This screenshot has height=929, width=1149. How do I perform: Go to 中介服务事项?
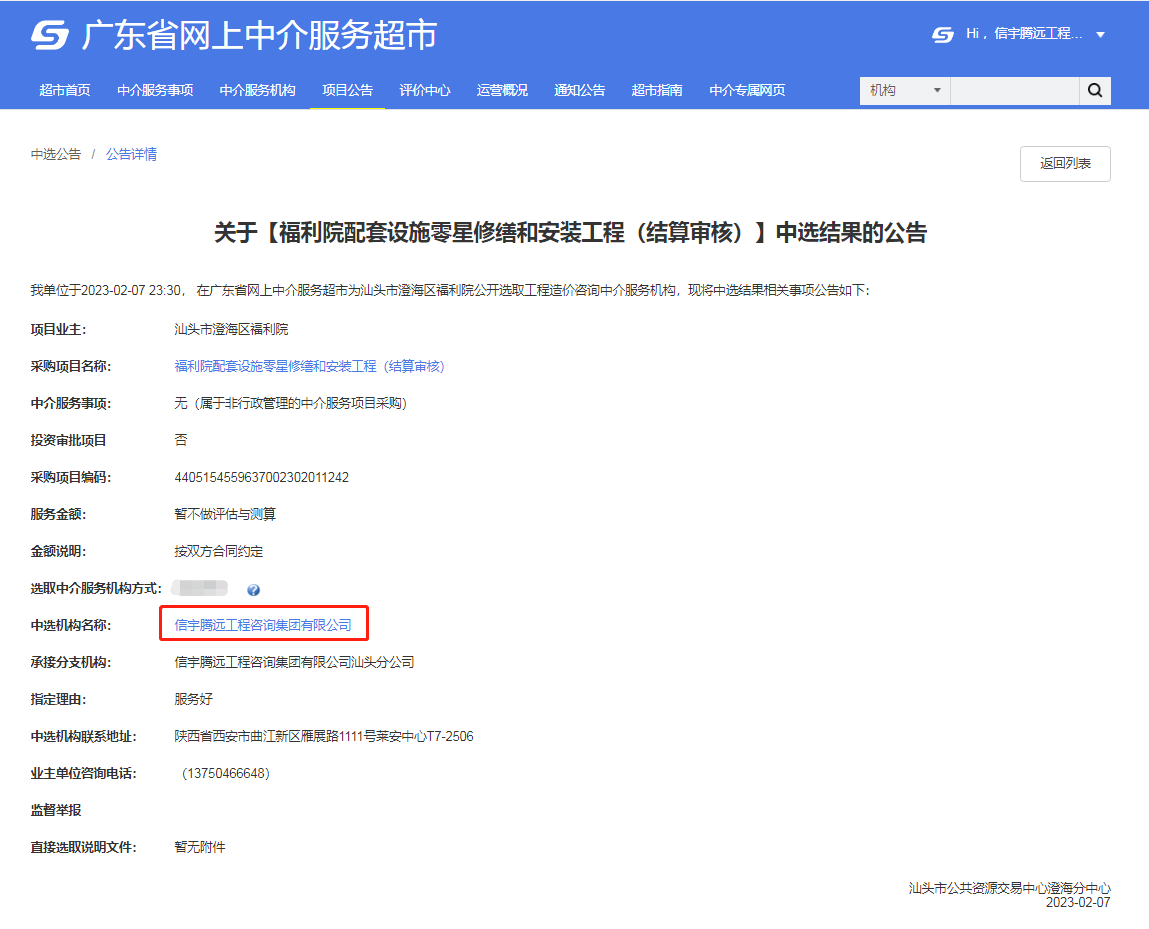click(x=157, y=89)
